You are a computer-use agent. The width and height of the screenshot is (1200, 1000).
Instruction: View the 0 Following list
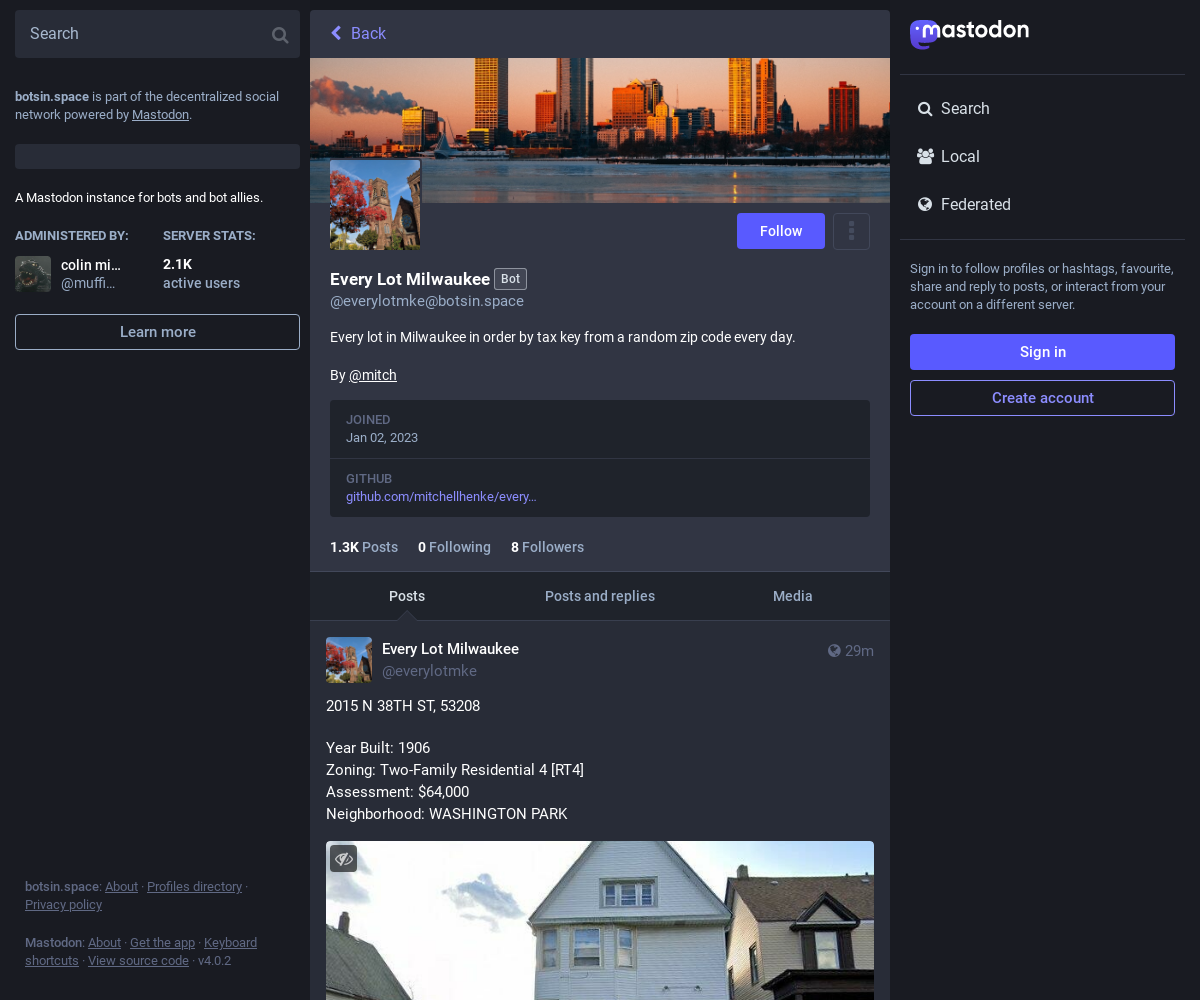pyautogui.click(x=454, y=547)
